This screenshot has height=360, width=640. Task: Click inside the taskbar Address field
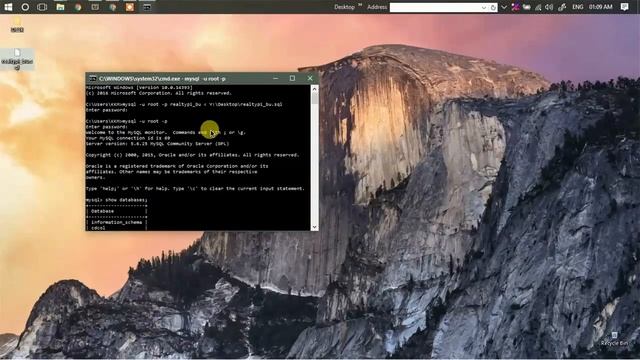click(435, 7)
